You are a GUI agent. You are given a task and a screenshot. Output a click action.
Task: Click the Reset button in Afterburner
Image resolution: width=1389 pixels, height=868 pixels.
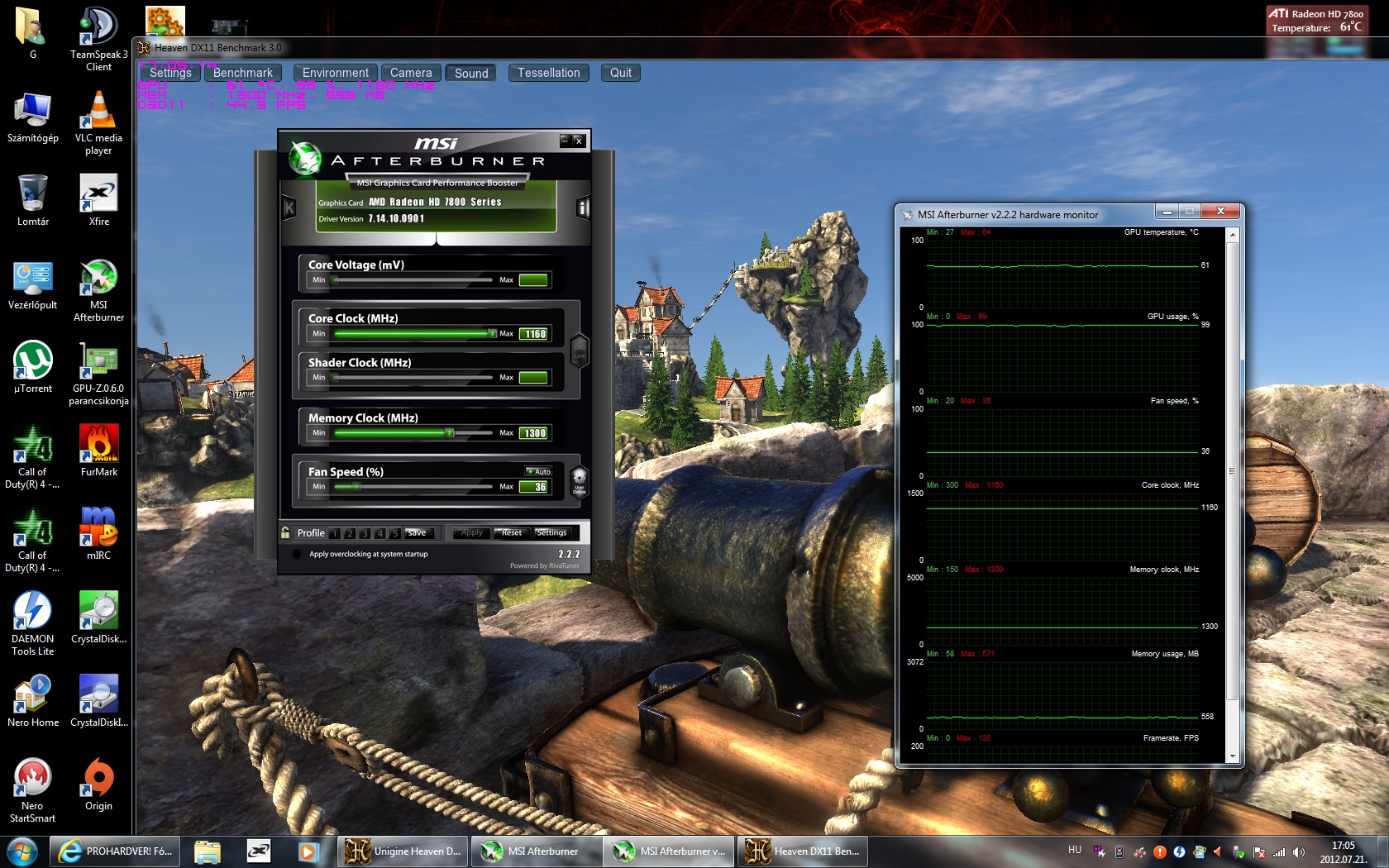pos(512,533)
